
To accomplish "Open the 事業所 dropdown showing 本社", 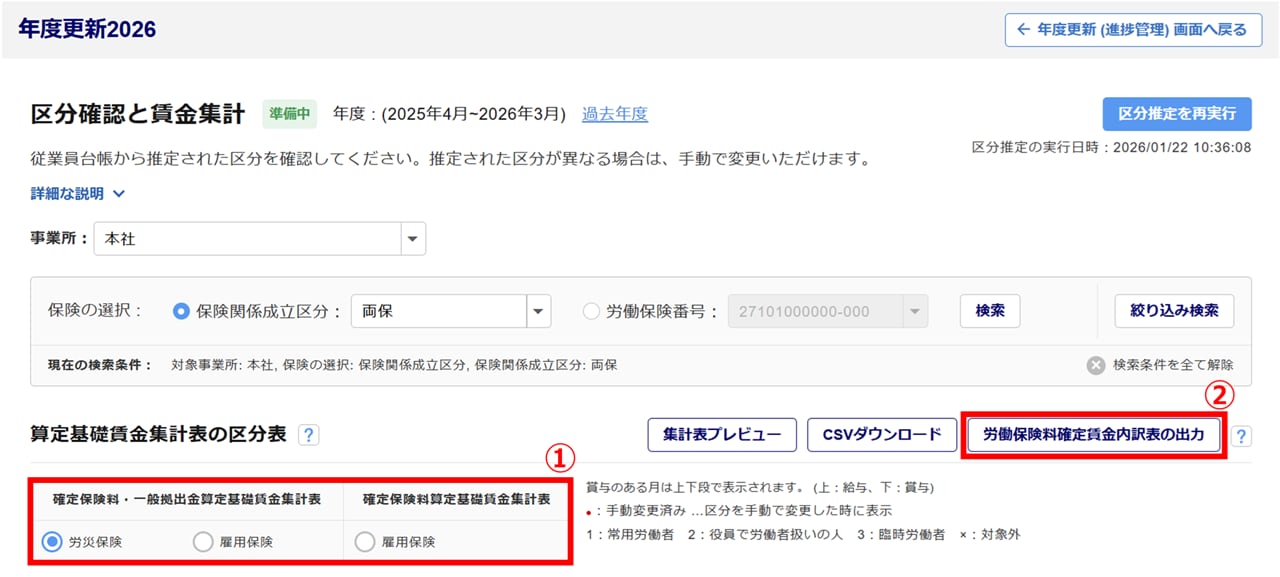I will pos(412,239).
